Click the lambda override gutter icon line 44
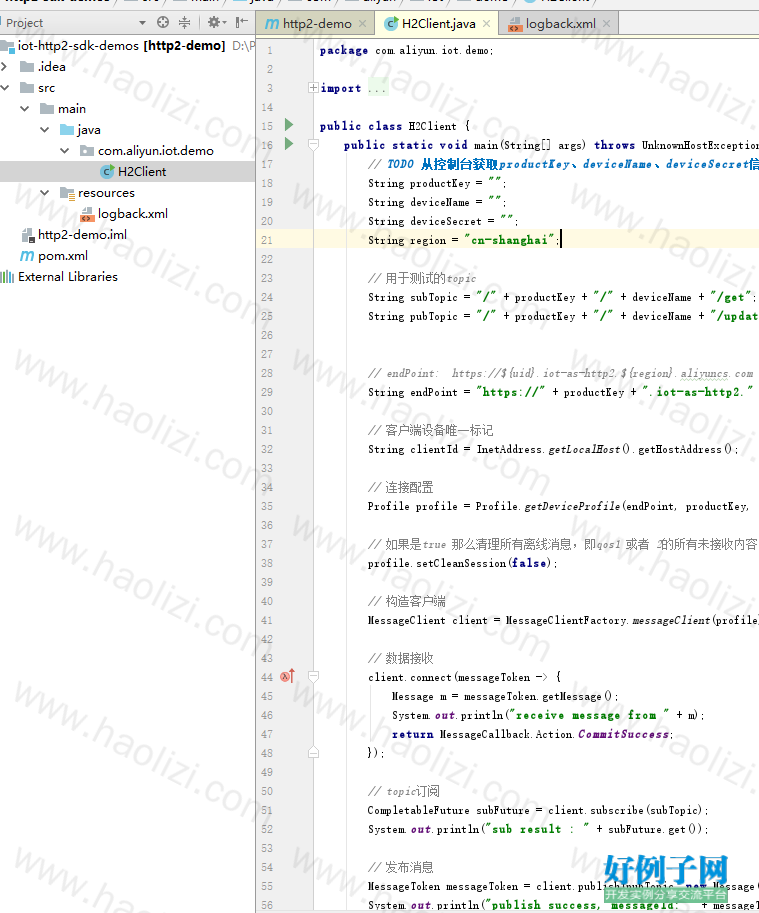759x913 pixels. pos(288,676)
